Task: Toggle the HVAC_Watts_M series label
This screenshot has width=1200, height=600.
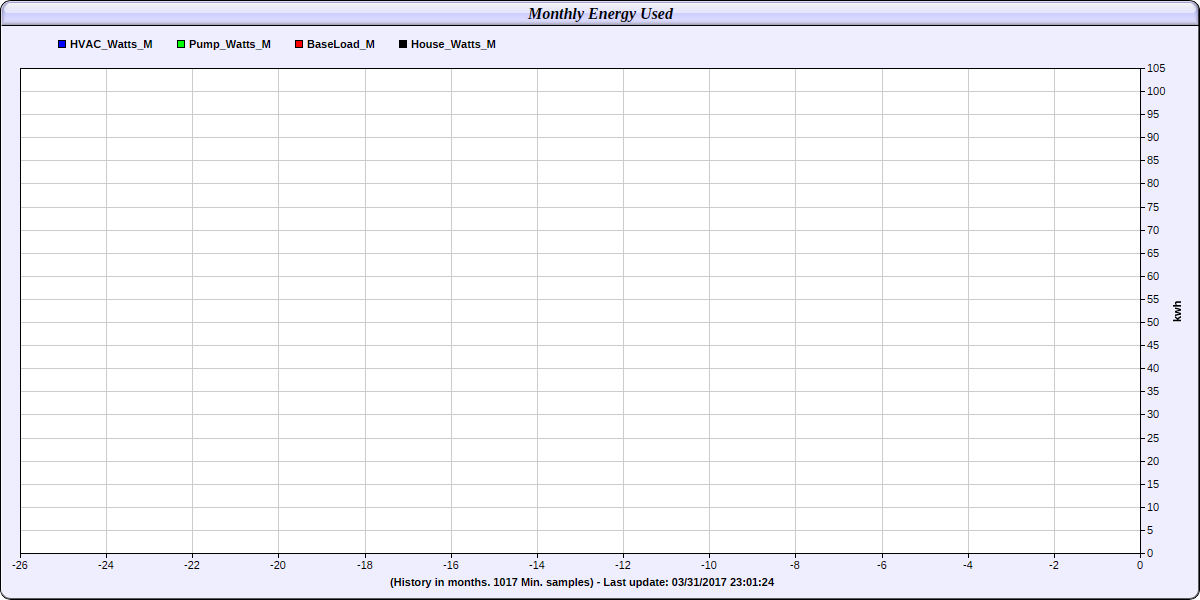Action: pyautogui.click(x=111, y=45)
